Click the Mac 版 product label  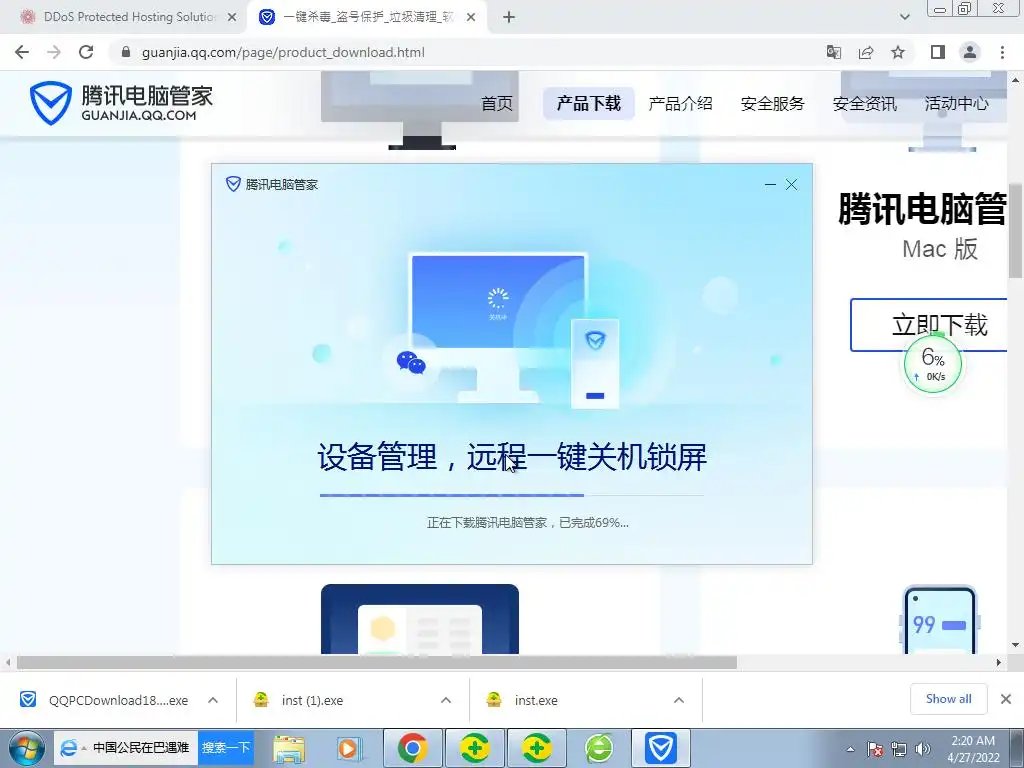tap(940, 249)
